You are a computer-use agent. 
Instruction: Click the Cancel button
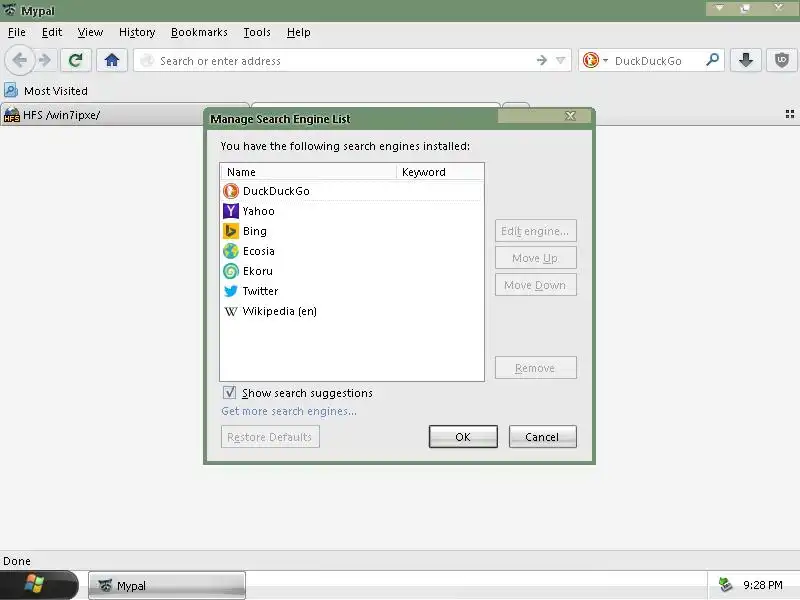coord(542,437)
